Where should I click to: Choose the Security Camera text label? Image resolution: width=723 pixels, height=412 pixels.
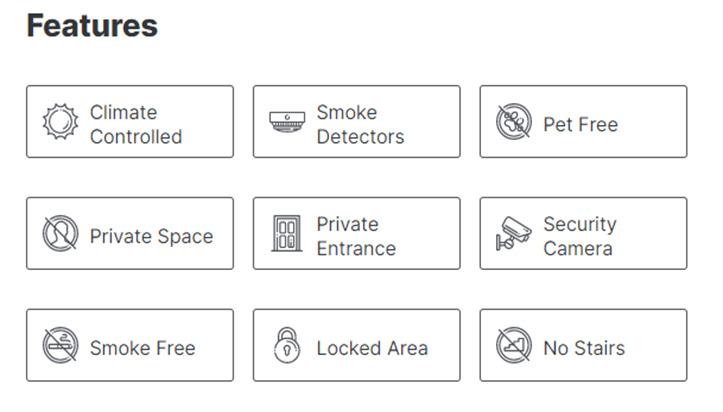tap(580, 236)
